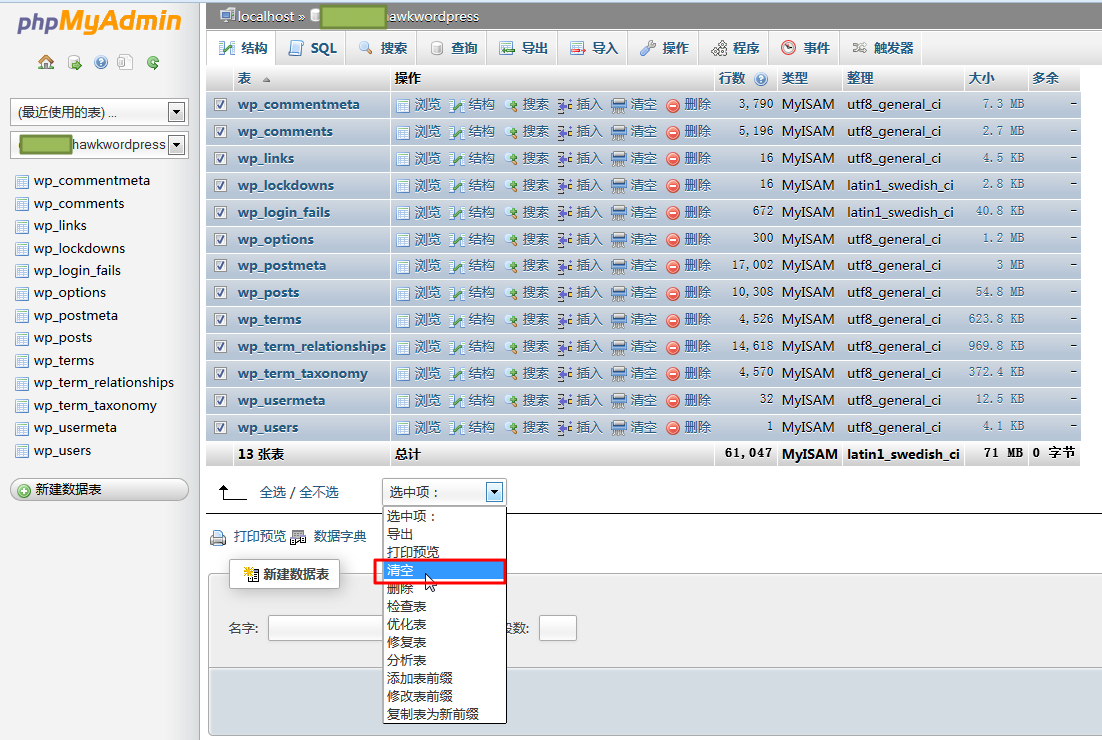Screen dimensions: 1102x740
Task: Click search icon for wp_links row
Action: [x=511, y=159]
